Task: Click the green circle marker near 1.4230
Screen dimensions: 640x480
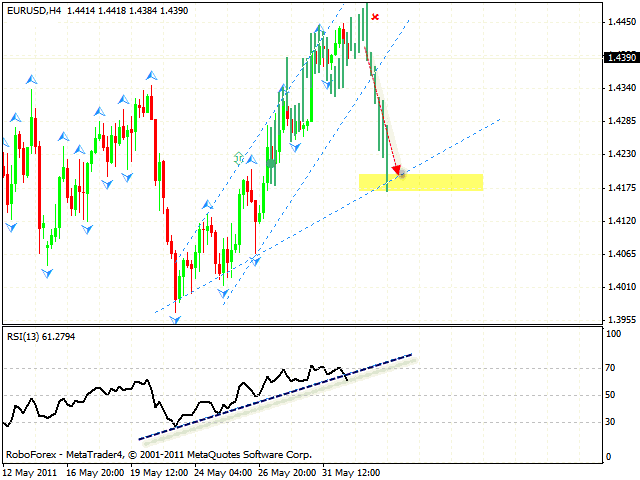Action: [x=271, y=163]
